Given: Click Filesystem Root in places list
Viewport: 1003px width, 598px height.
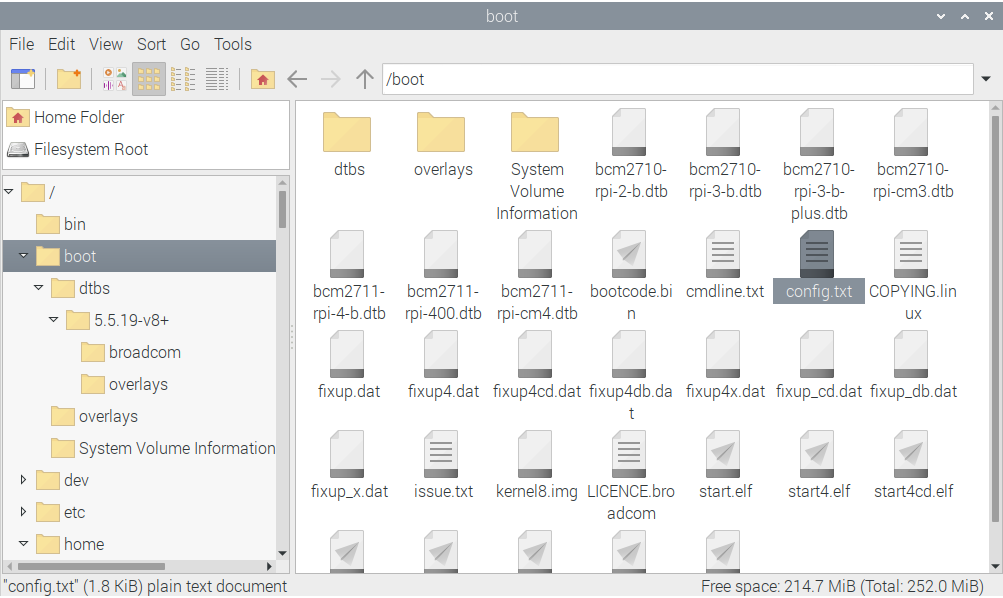Looking at the screenshot, I should coord(90,149).
